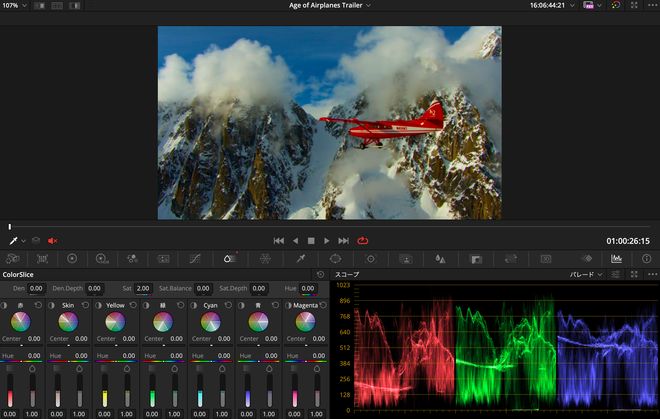Click the Cyan slice Hue slider
This screenshot has width=660, height=419.
click(x=210, y=362)
